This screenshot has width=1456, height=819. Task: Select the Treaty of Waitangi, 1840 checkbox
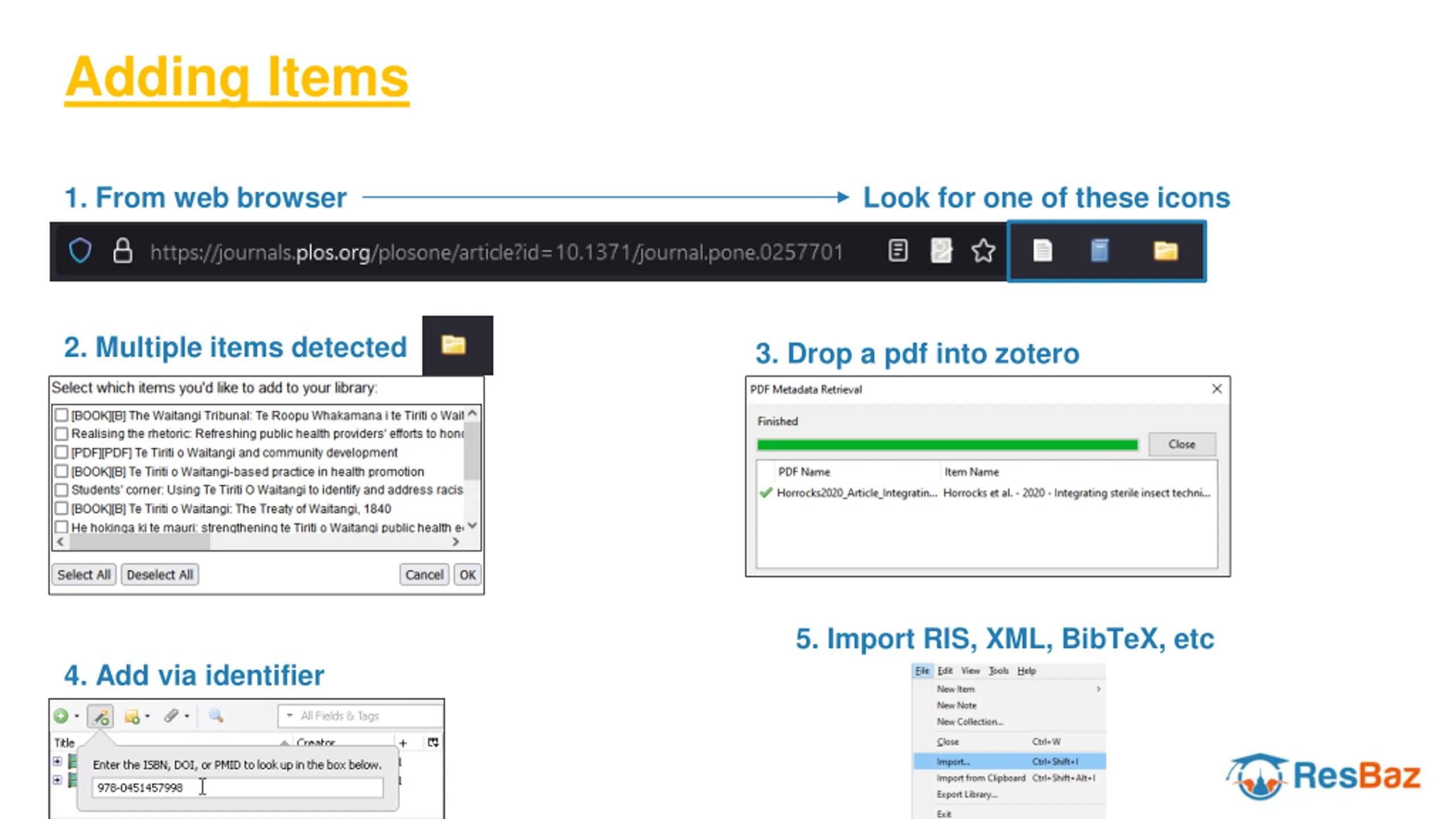pos(61,508)
